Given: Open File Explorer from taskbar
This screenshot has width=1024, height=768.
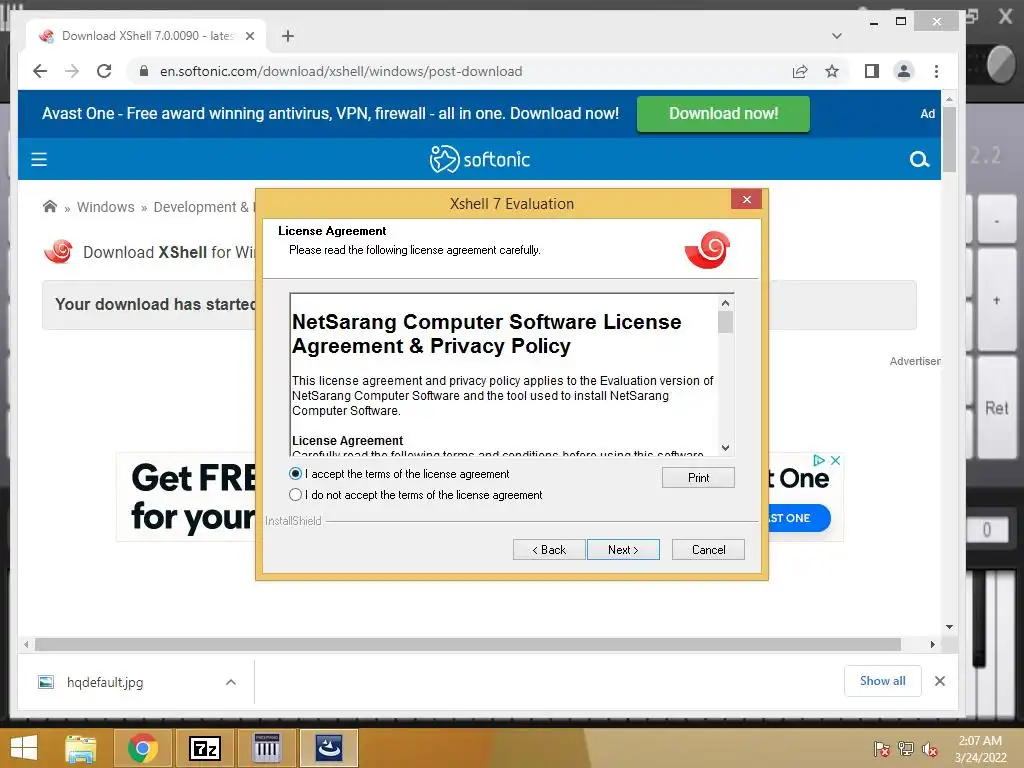Looking at the screenshot, I should tap(80, 748).
